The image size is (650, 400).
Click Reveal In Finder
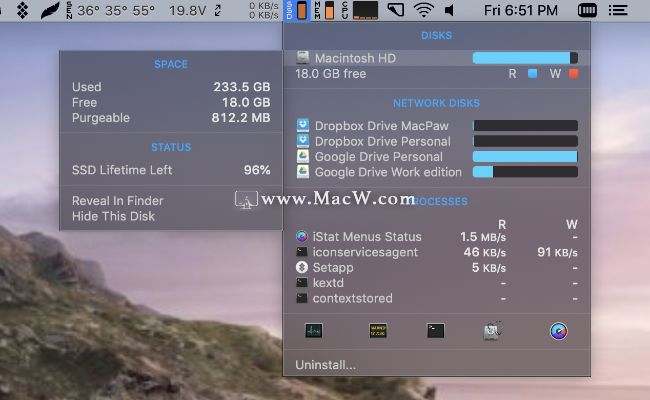click(118, 201)
